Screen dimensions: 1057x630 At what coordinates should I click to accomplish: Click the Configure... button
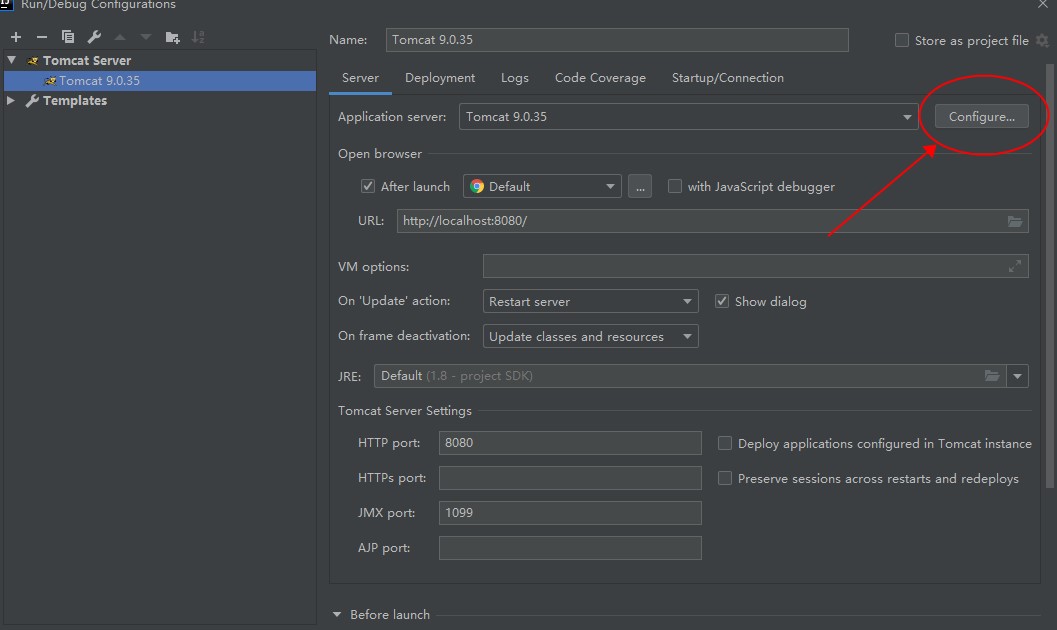tap(982, 117)
